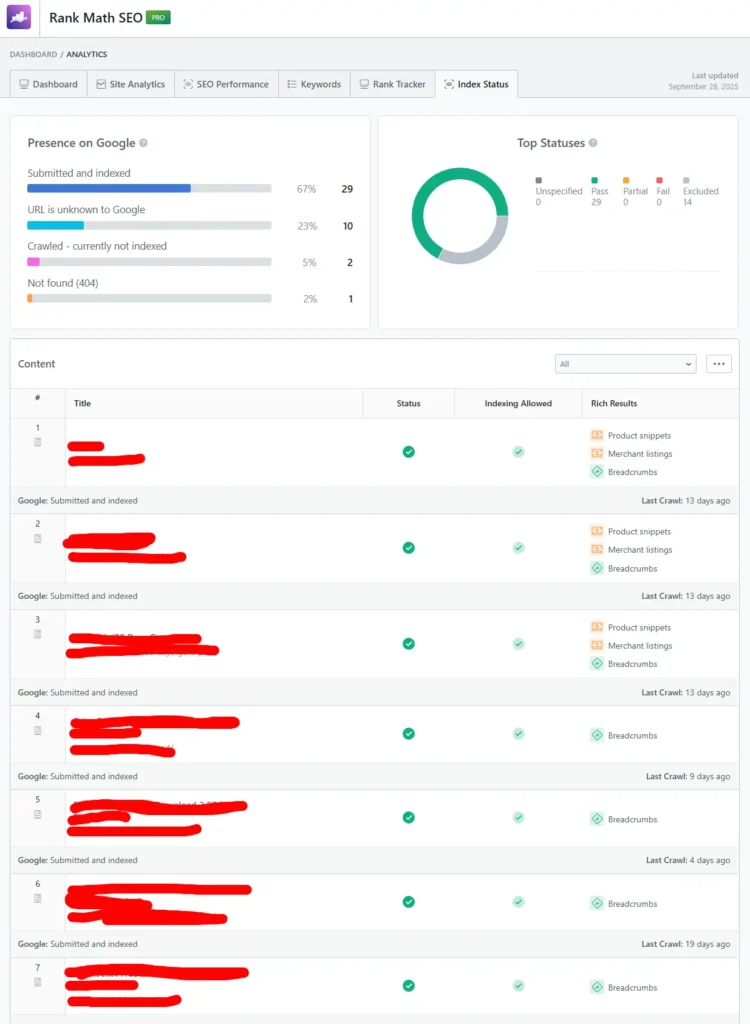750x1024 pixels.
Task: Click help icon beside Top Statuses
Action: tap(594, 143)
